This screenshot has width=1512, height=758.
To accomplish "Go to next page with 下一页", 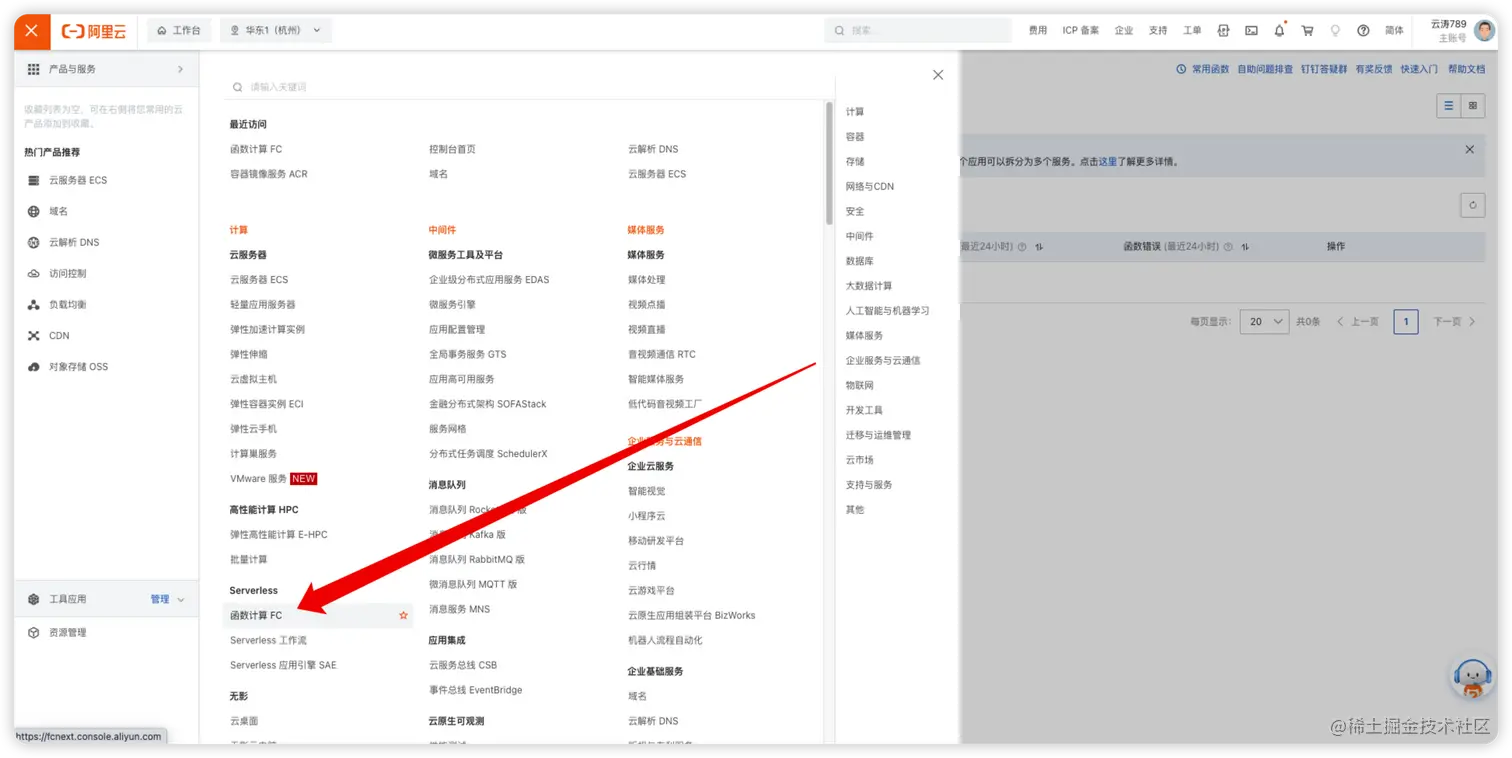I will (1454, 322).
